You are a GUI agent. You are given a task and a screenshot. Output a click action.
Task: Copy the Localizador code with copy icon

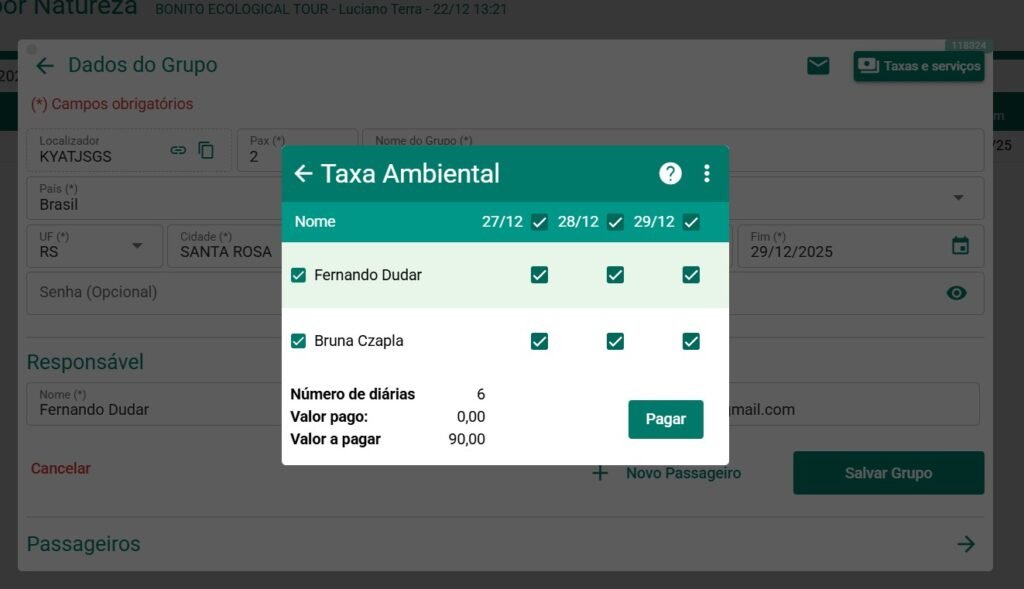tap(206, 150)
